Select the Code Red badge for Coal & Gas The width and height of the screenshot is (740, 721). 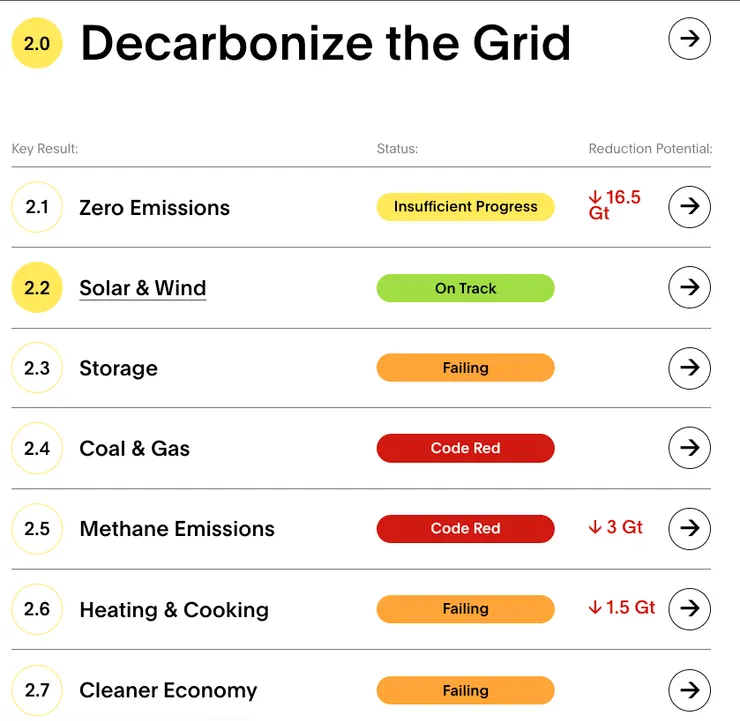pyautogui.click(x=465, y=448)
